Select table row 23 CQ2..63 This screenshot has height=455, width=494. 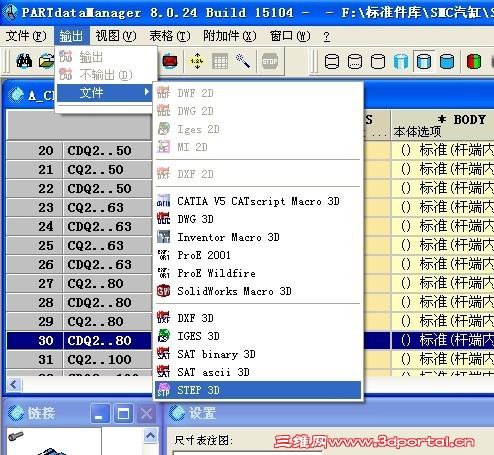point(79,207)
